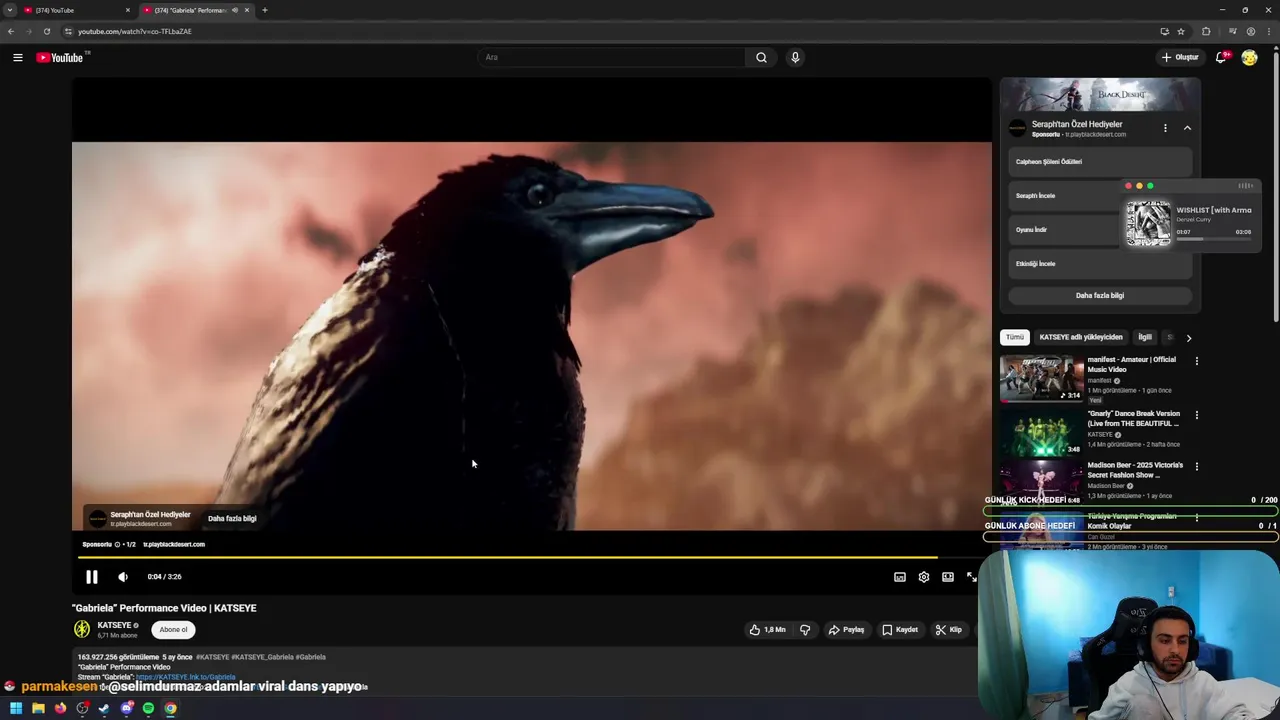Click the Oluştur create button
This screenshot has width=1280, height=720.
coord(1180,57)
